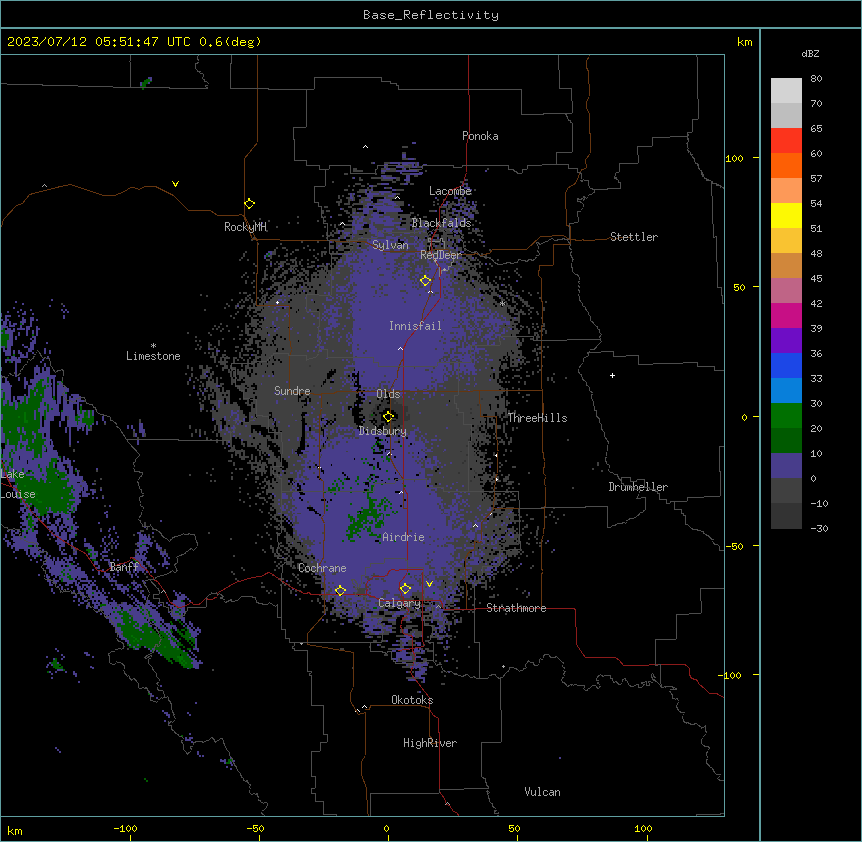This screenshot has width=862, height=842.
Task: Click the Blackfalds label
Action: point(441,223)
